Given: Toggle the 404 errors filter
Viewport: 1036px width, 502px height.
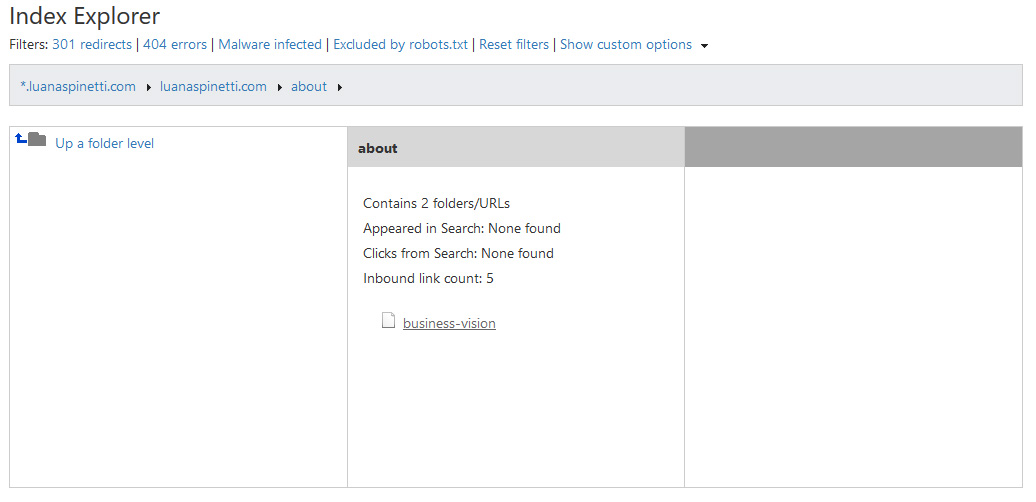Looking at the screenshot, I should (175, 44).
